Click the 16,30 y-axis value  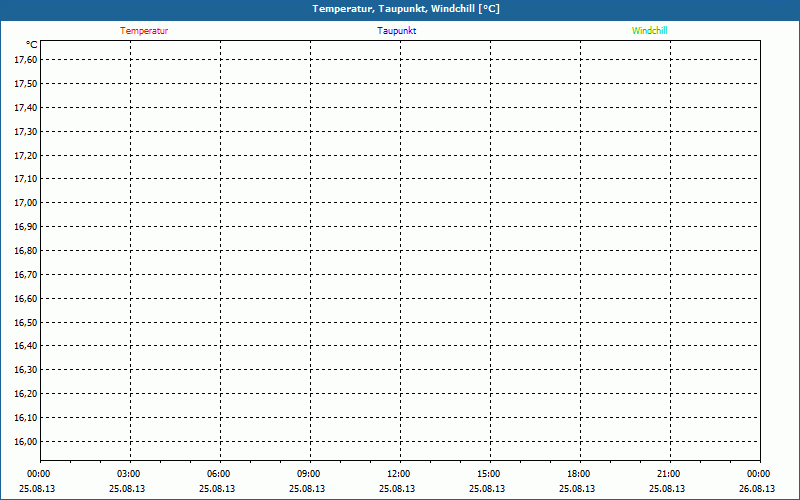click(x=26, y=370)
